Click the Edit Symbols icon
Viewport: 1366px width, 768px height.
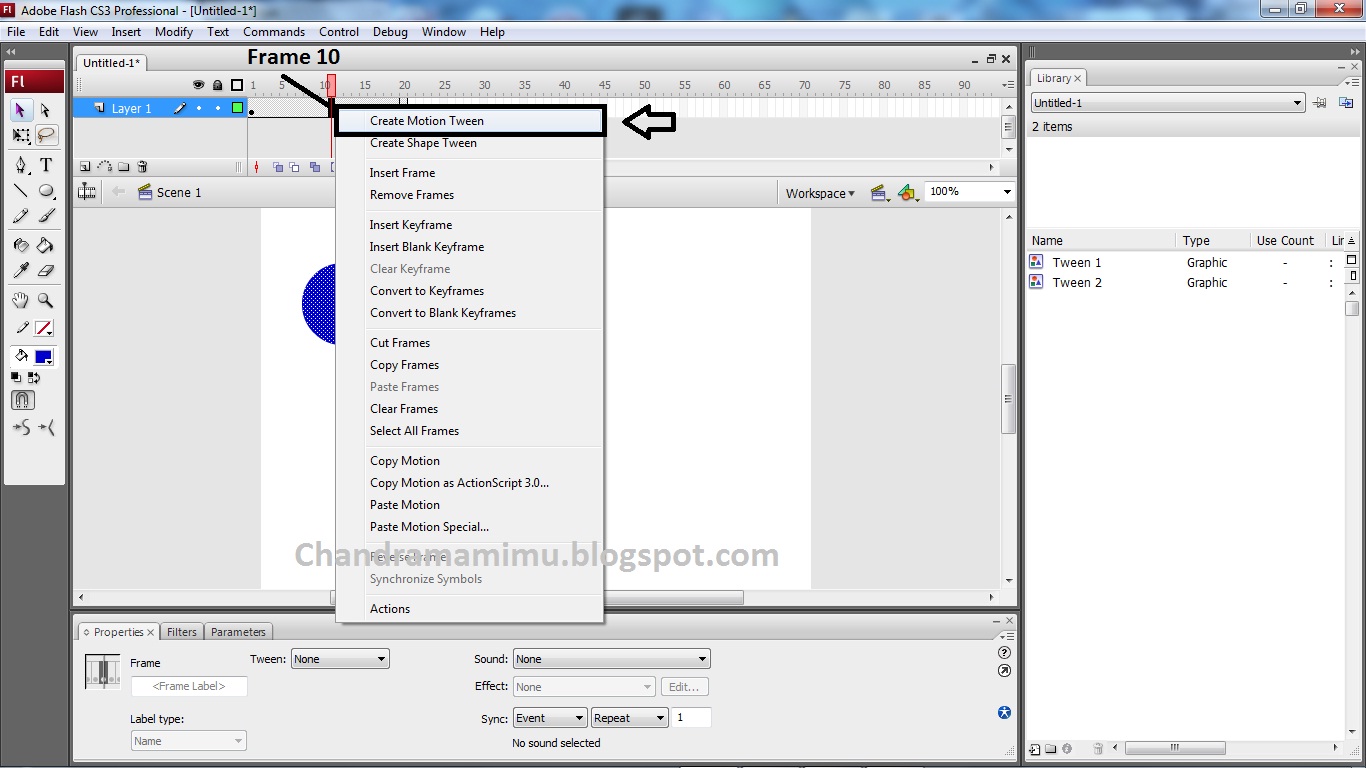[x=908, y=192]
